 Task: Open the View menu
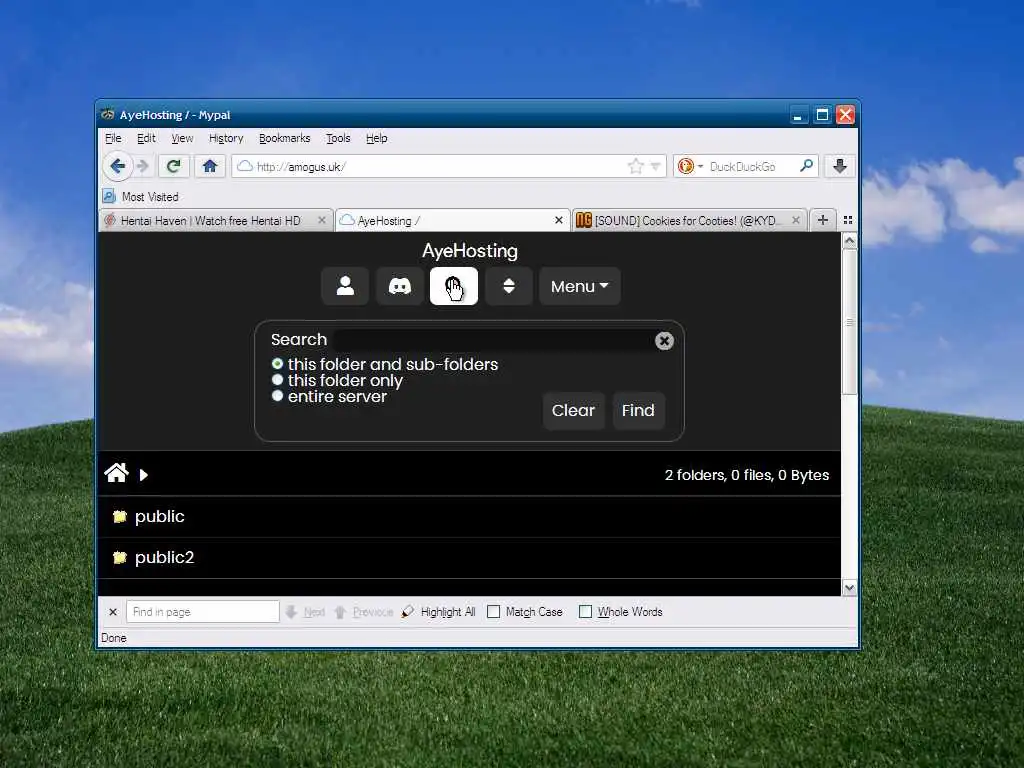182,138
